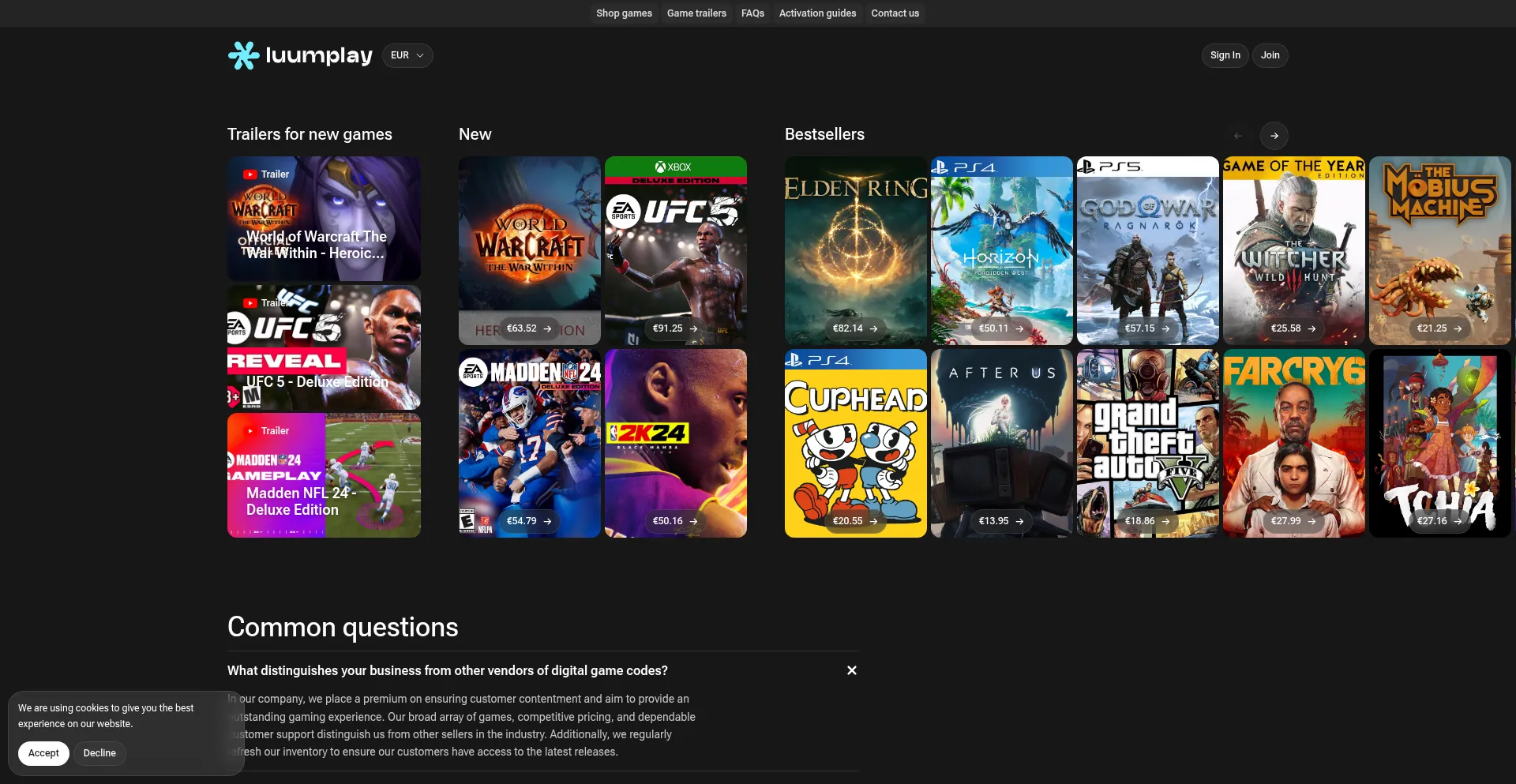Open the FAQs link in top bar
This screenshot has width=1516, height=784.
[752, 13]
